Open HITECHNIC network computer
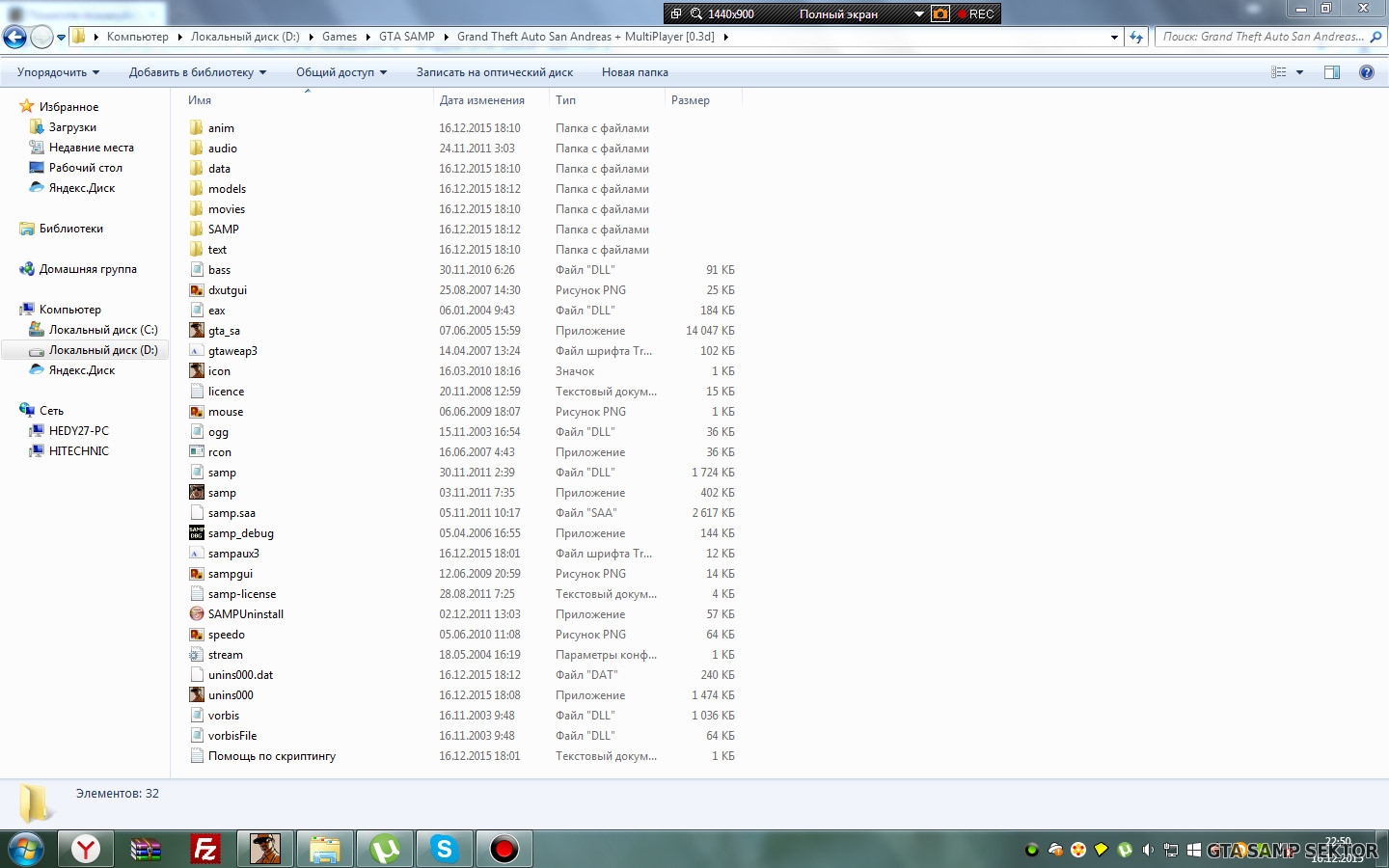 (79, 451)
